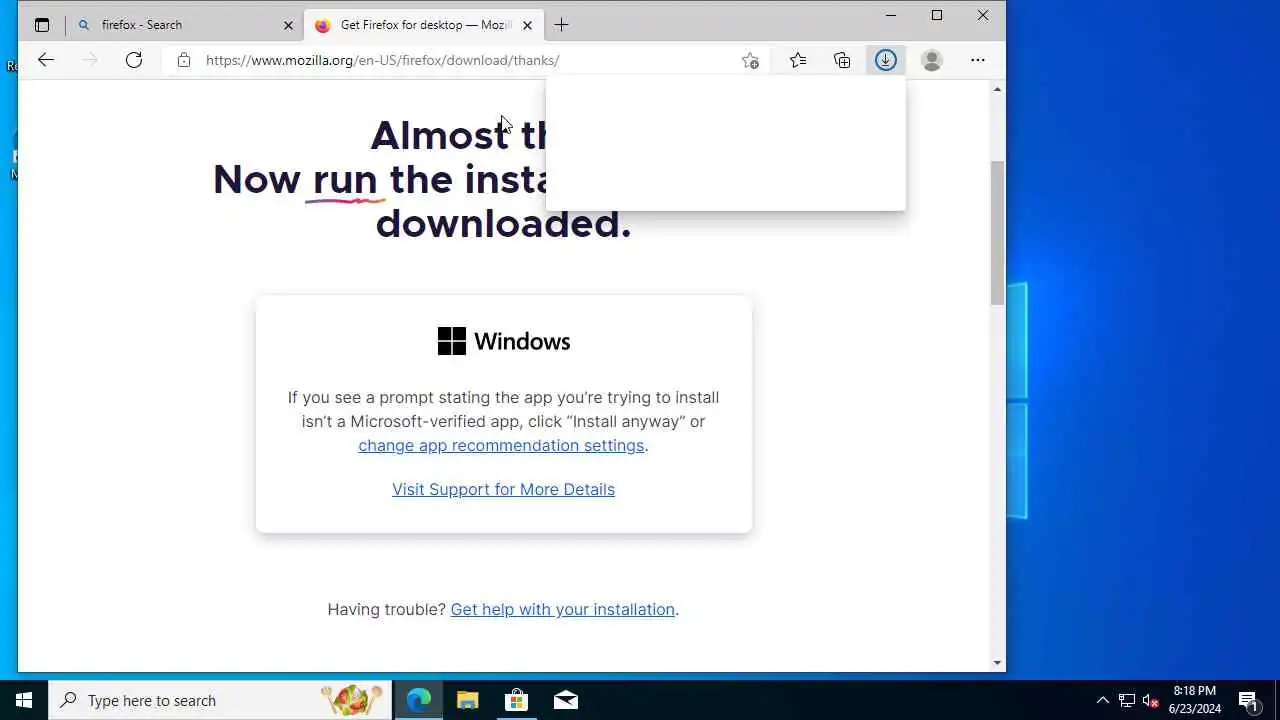The width and height of the screenshot is (1280, 720).
Task: Launch Microsoft Store from the taskbar
Action: tap(516, 700)
